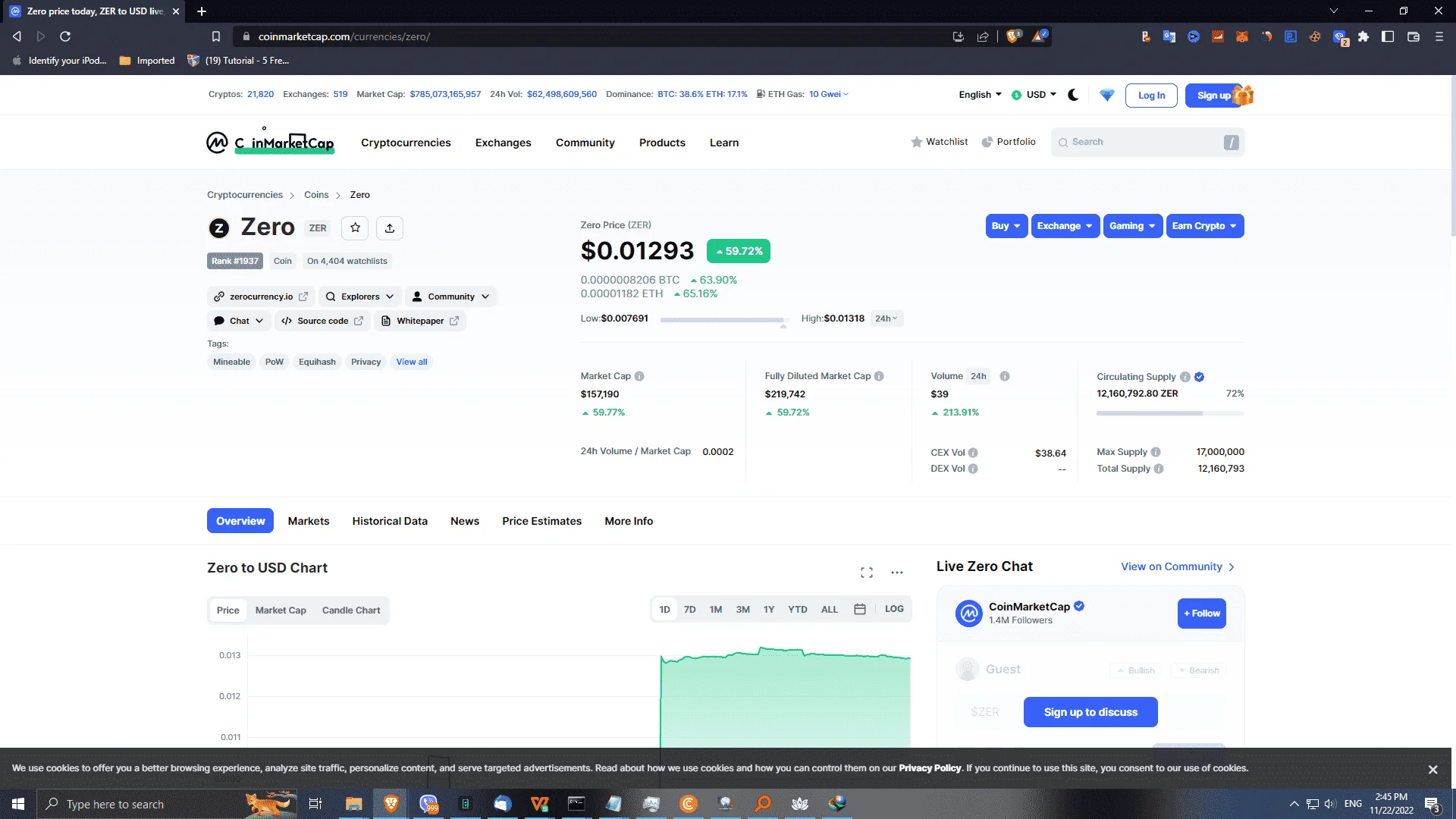Click the diamond rewards icon
1456x819 pixels.
1107,95
